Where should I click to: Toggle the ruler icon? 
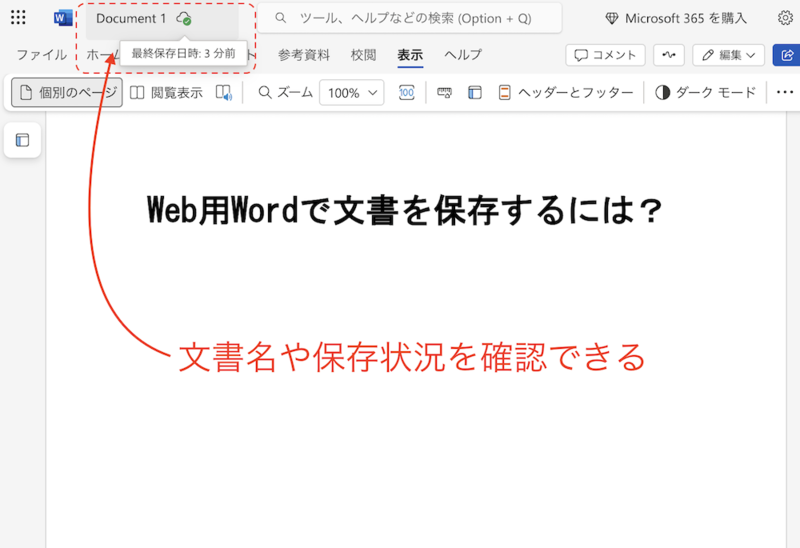point(444,92)
